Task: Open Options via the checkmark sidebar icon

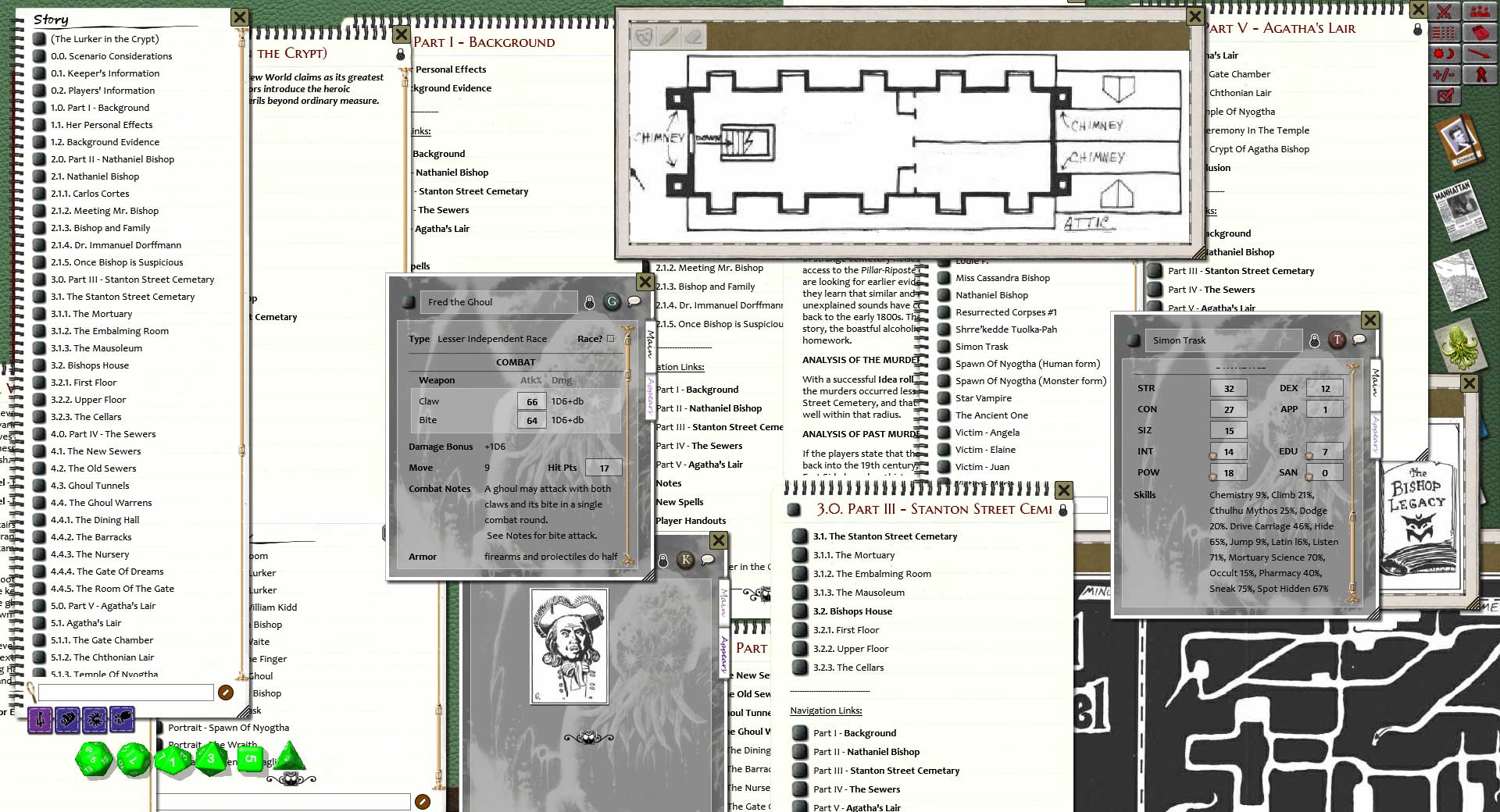Action: tap(1445, 95)
